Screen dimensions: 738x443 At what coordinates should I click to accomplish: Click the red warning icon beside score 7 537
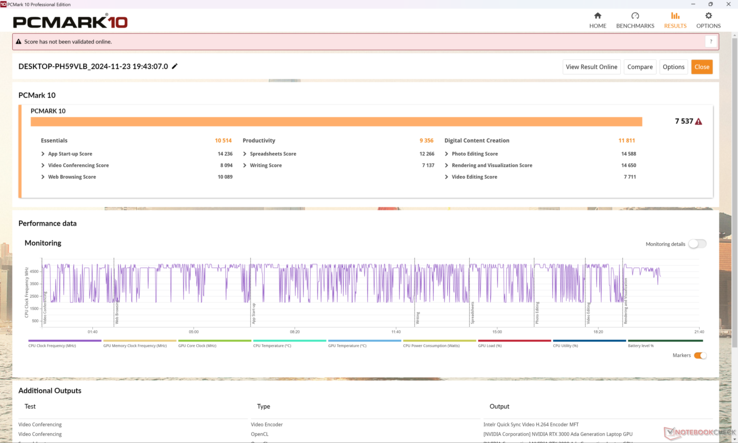click(x=699, y=121)
